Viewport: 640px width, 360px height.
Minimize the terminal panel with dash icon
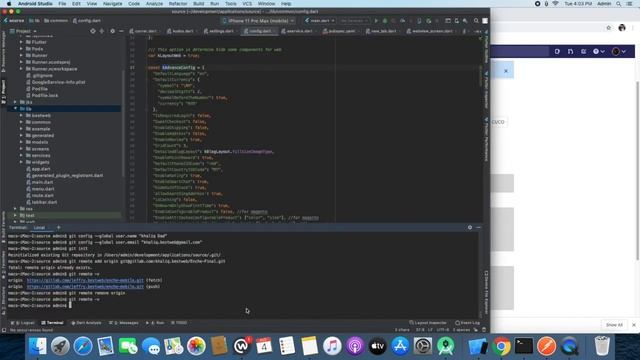(478, 227)
